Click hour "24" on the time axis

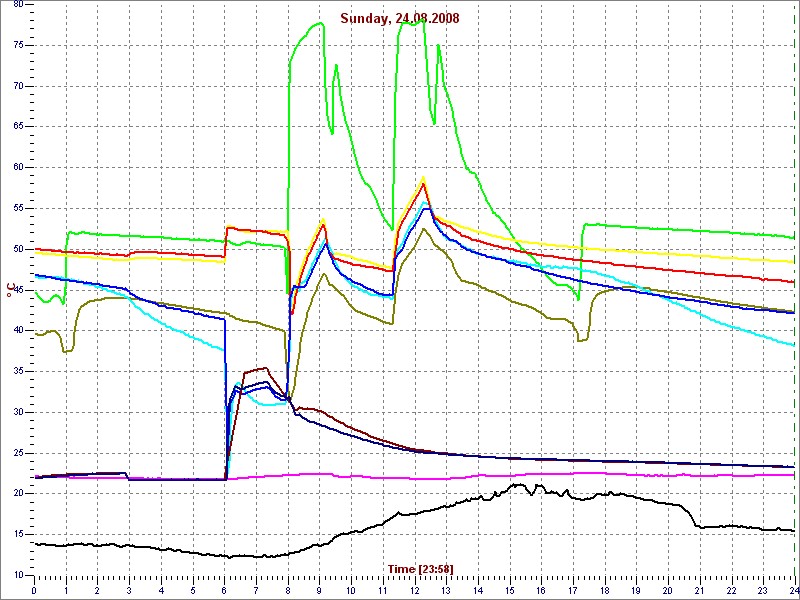click(794, 590)
